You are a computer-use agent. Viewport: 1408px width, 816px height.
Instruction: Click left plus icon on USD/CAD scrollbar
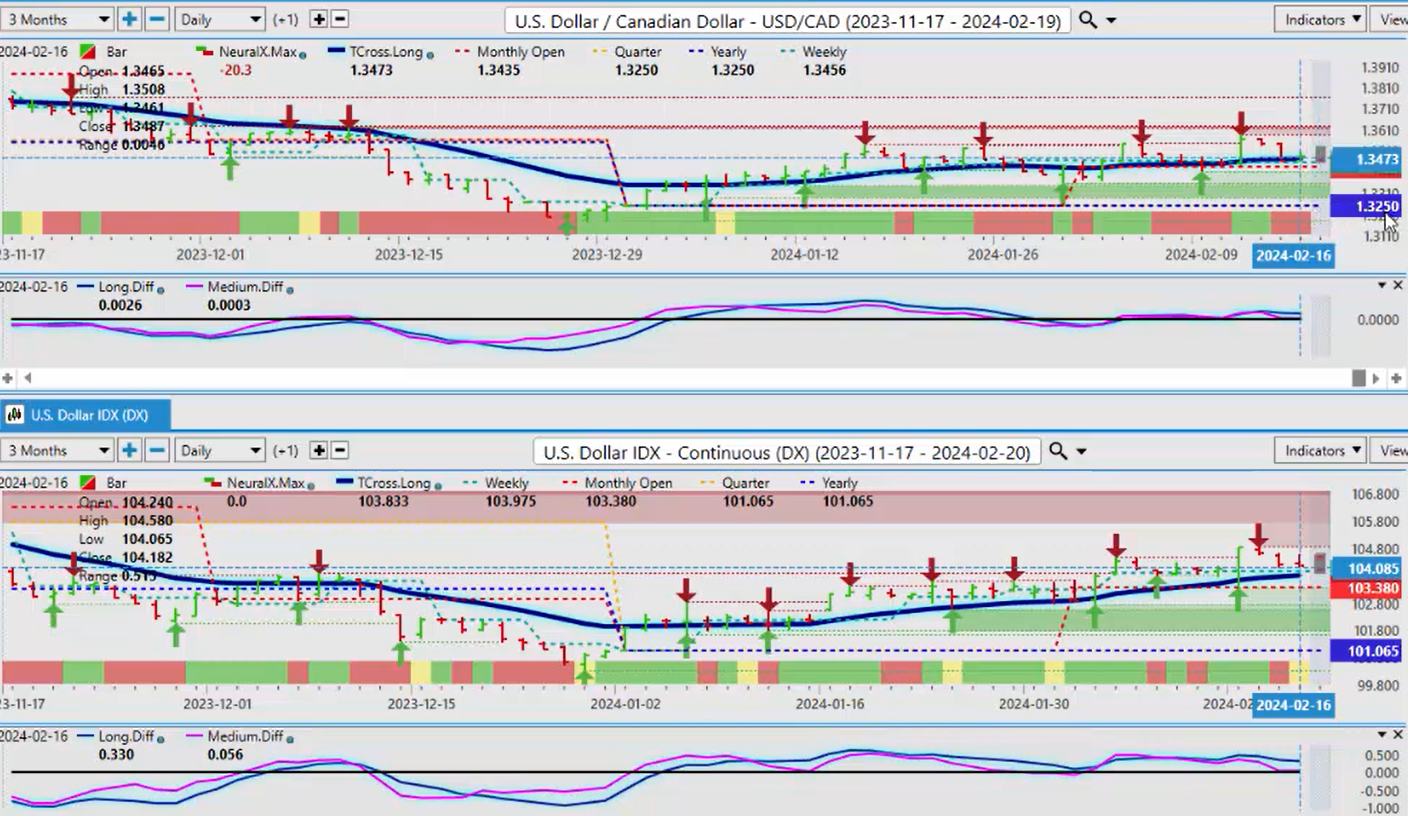click(8, 378)
